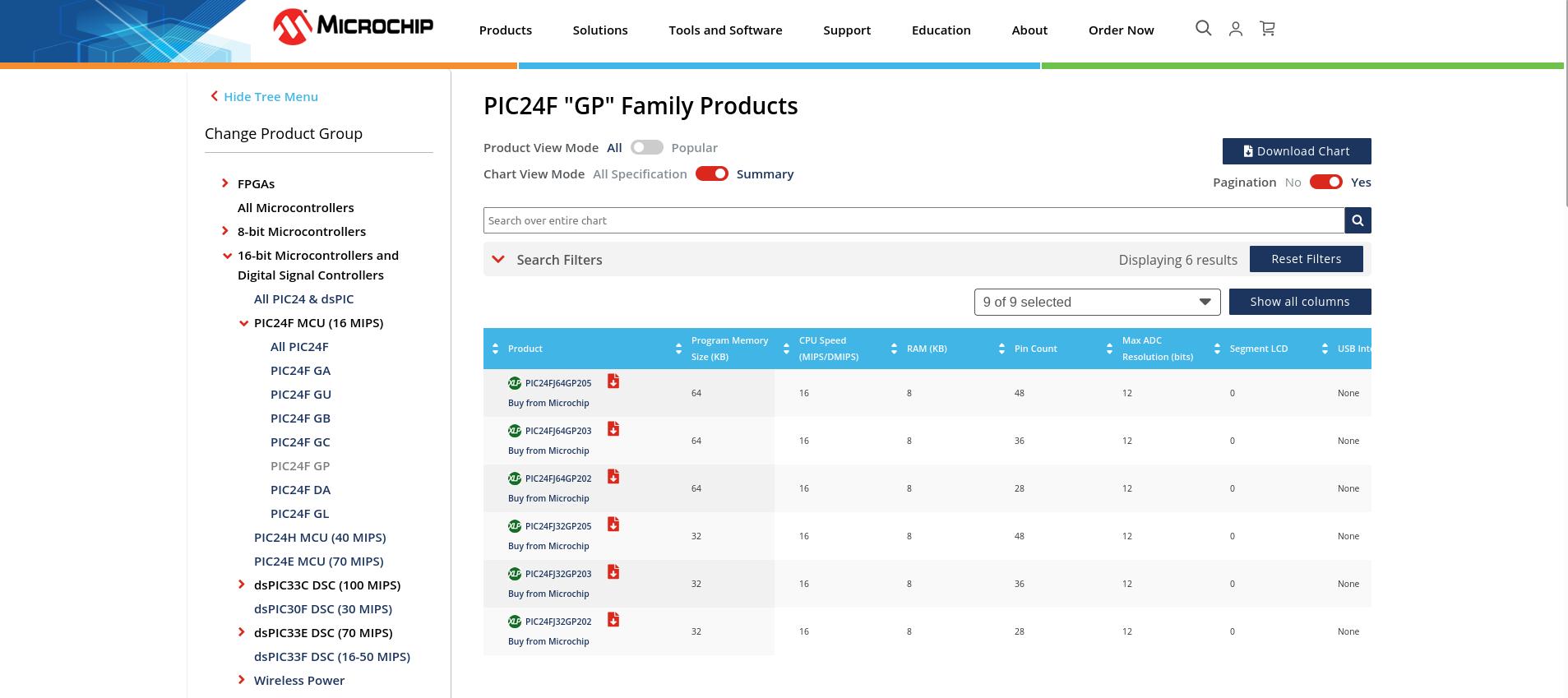Viewport: 1568px width, 698px height.
Task: Download PIC24FJ64GP203 datasheet PDF icon
Action: pyautogui.click(x=613, y=429)
